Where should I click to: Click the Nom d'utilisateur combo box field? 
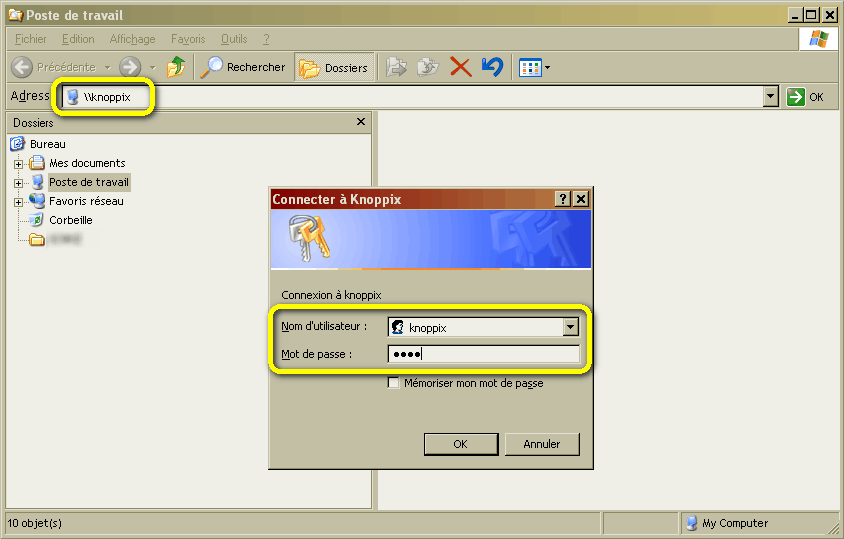click(476, 327)
